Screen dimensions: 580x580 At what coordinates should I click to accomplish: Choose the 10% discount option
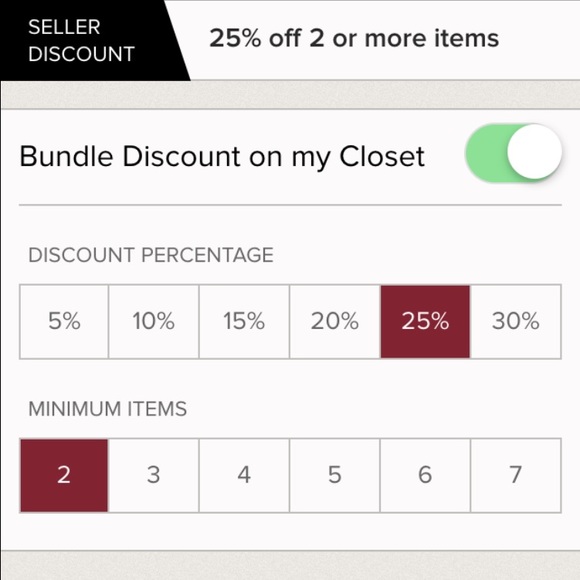[154, 321]
